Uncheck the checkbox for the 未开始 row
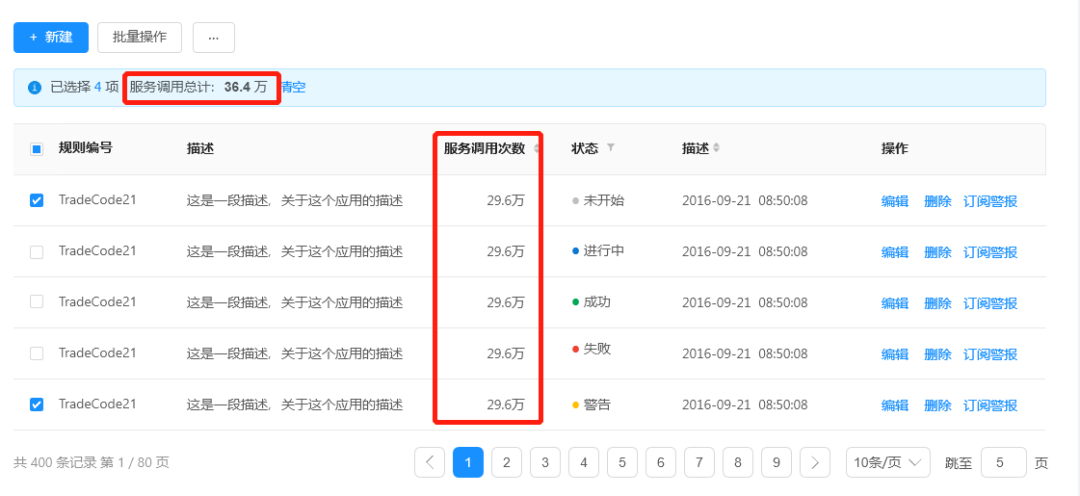The height and width of the screenshot is (496, 1080). (37, 200)
